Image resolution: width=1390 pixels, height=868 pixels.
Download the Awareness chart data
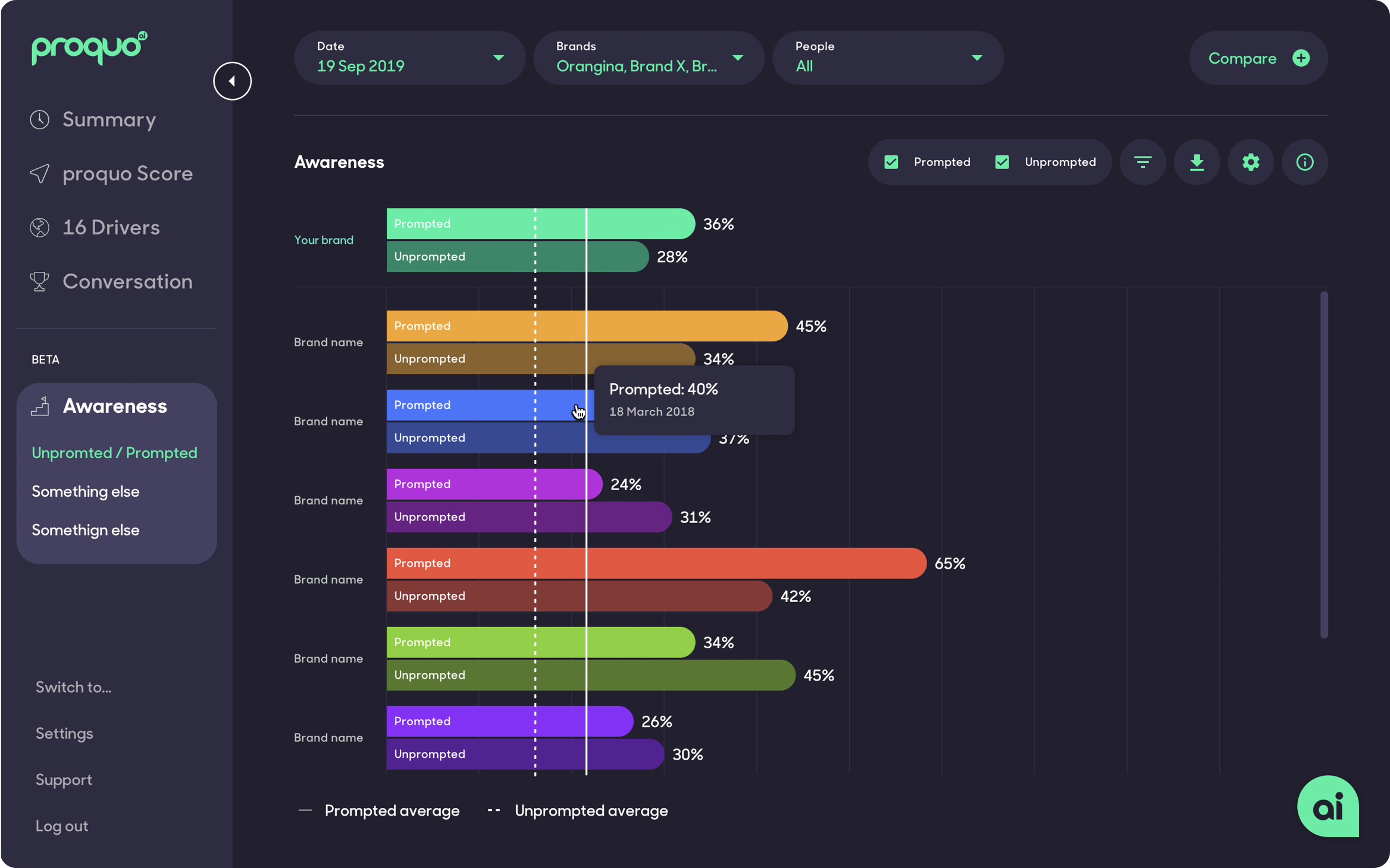tap(1197, 162)
